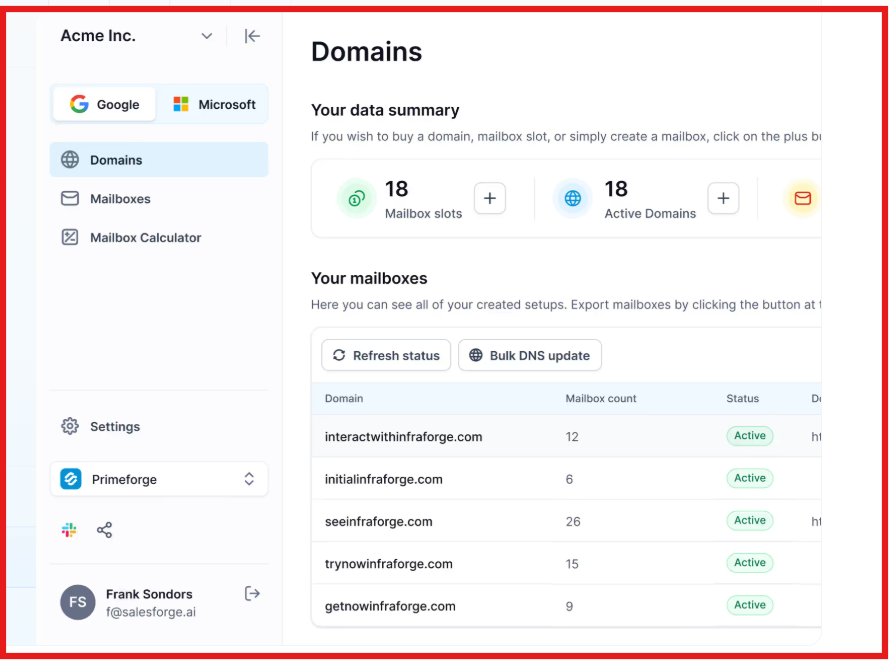The height and width of the screenshot is (663, 894).
Task: Click the FS user avatar
Action: 78,602
